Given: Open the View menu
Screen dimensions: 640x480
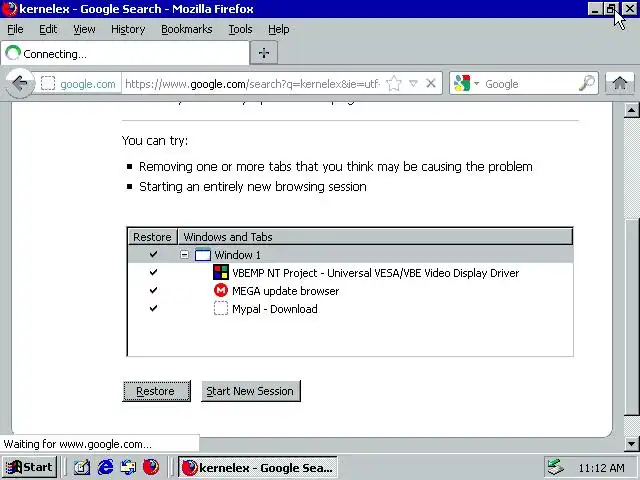Looking at the screenshot, I should tap(84, 29).
